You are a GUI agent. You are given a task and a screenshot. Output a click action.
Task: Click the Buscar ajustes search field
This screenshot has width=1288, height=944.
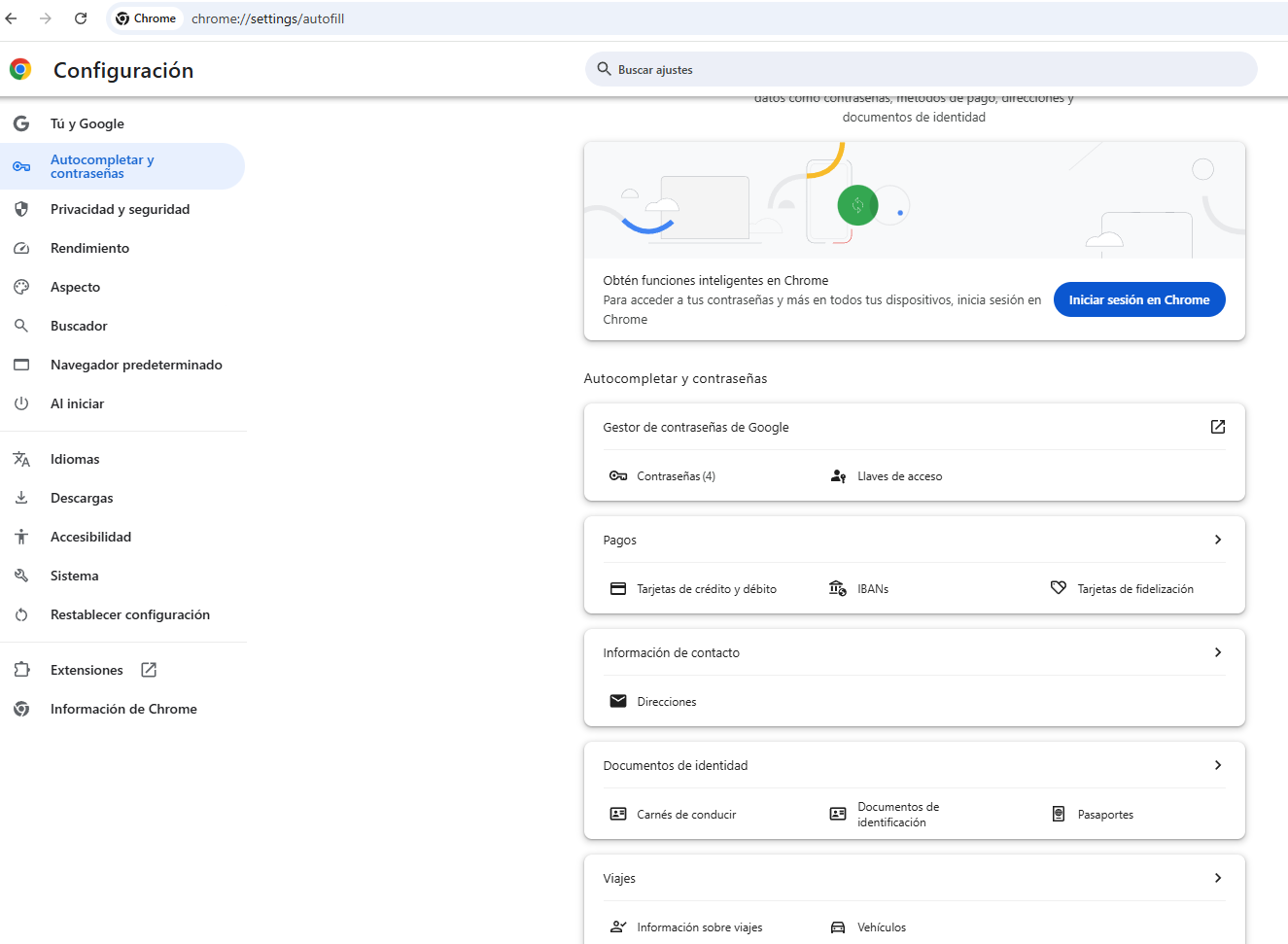point(921,69)
